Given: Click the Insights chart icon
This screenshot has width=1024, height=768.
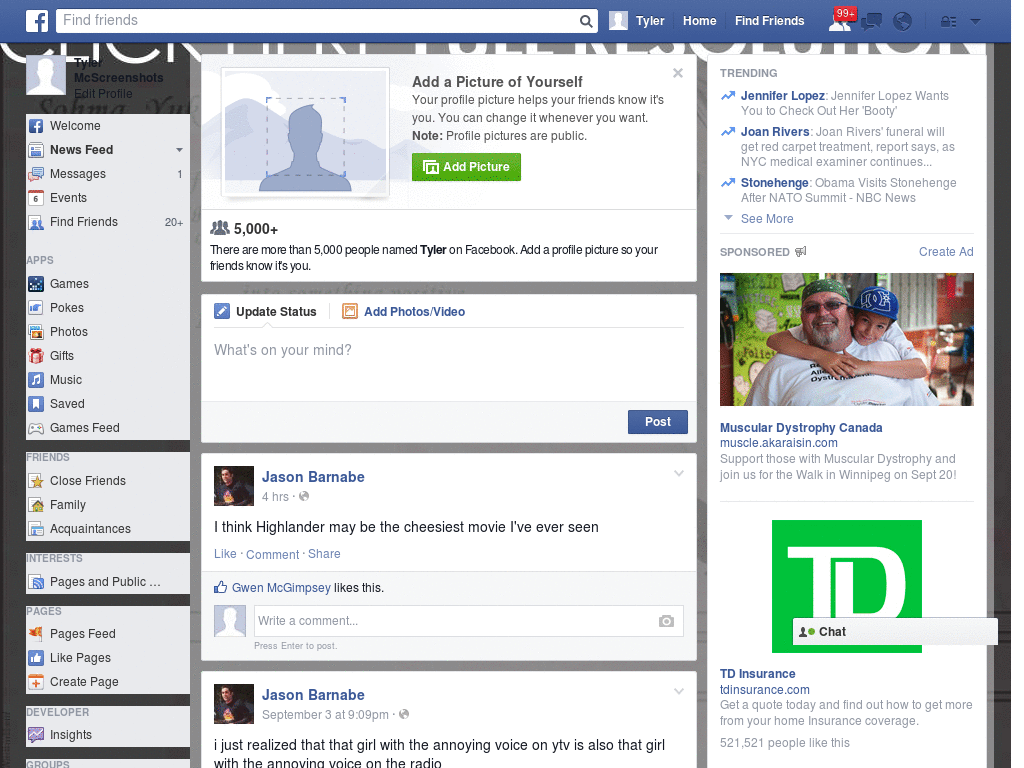Looking at the screenshot, I should [x=37, y=735].
